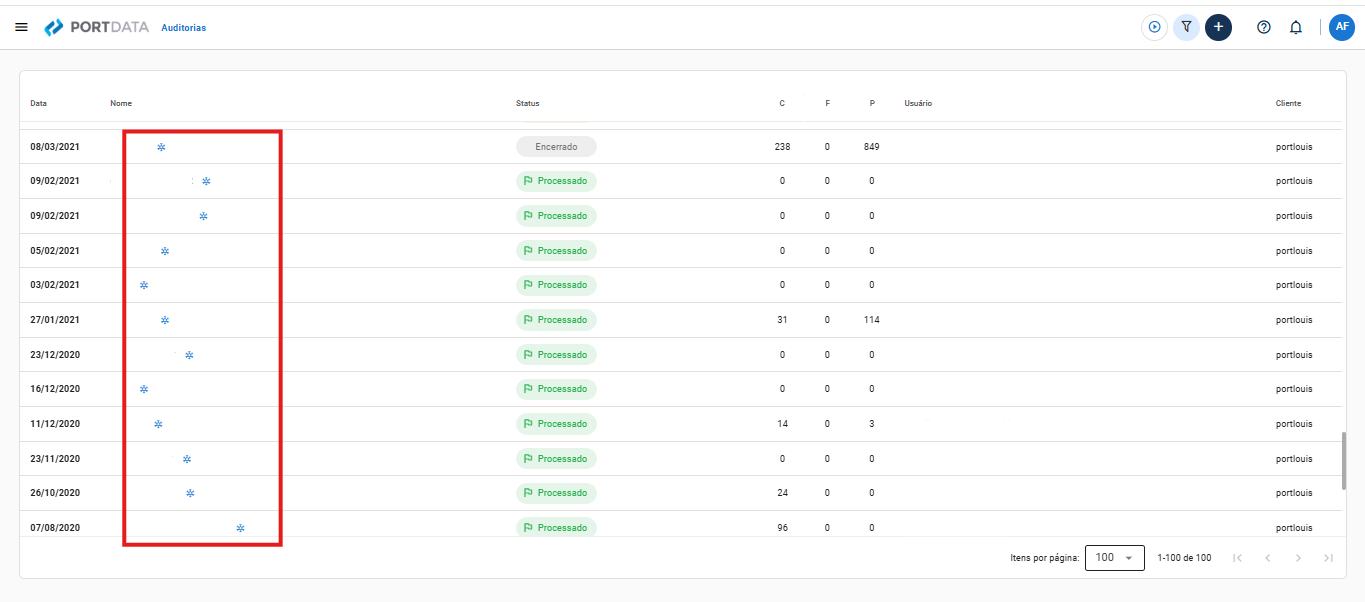Click Processado badge in 11/12/2020 row
Viewport: 1365px width, 602px height.
tap(556, 424)
